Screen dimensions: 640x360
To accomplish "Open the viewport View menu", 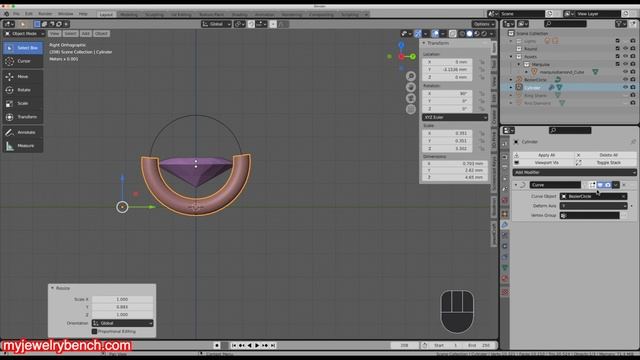I will coord(54,33).
